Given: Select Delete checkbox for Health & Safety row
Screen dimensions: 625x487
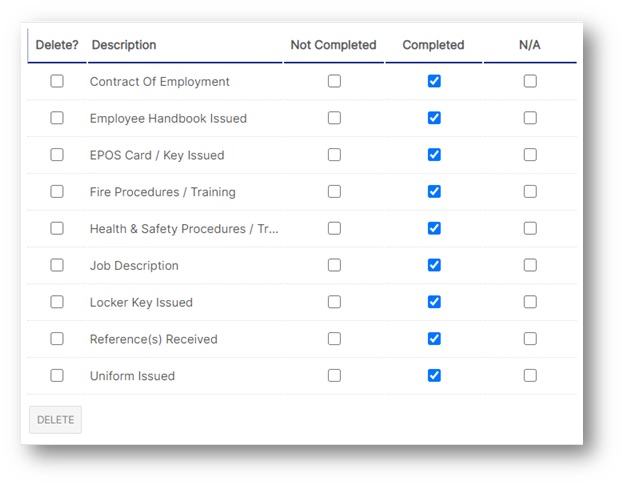Looking at the screenshot, I should tap(57, 228).
